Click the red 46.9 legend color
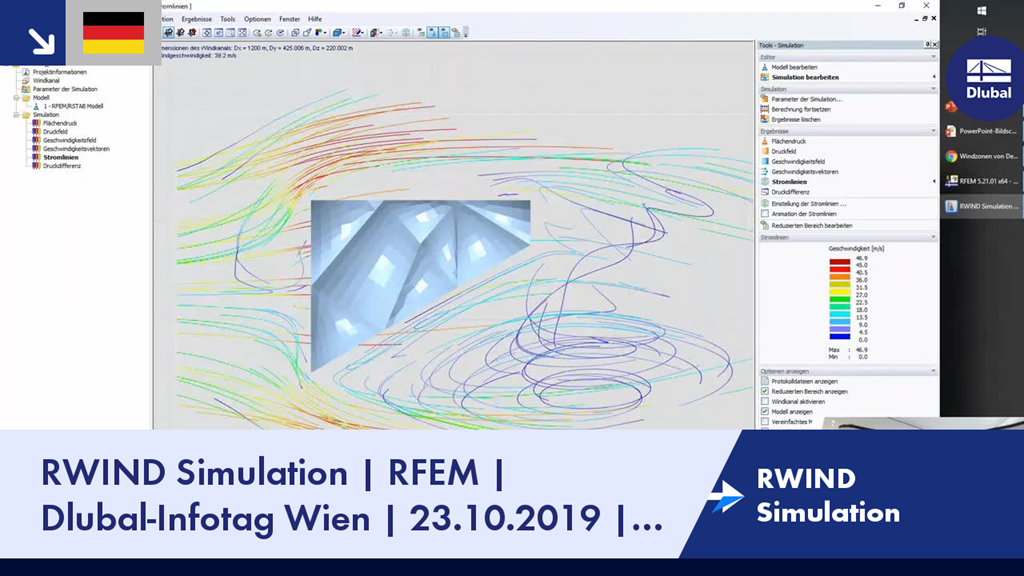The height and width of the screenshot is (576, 1024). [x=840, y=262]
